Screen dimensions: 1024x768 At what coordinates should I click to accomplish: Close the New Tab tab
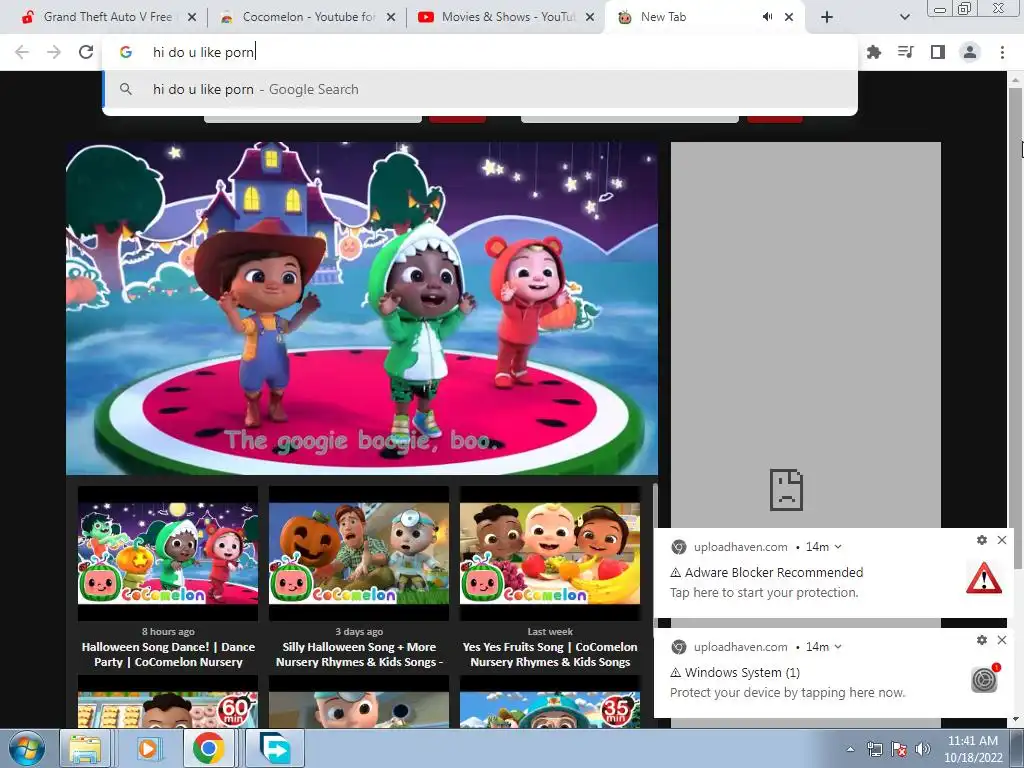tap(789, 17)
